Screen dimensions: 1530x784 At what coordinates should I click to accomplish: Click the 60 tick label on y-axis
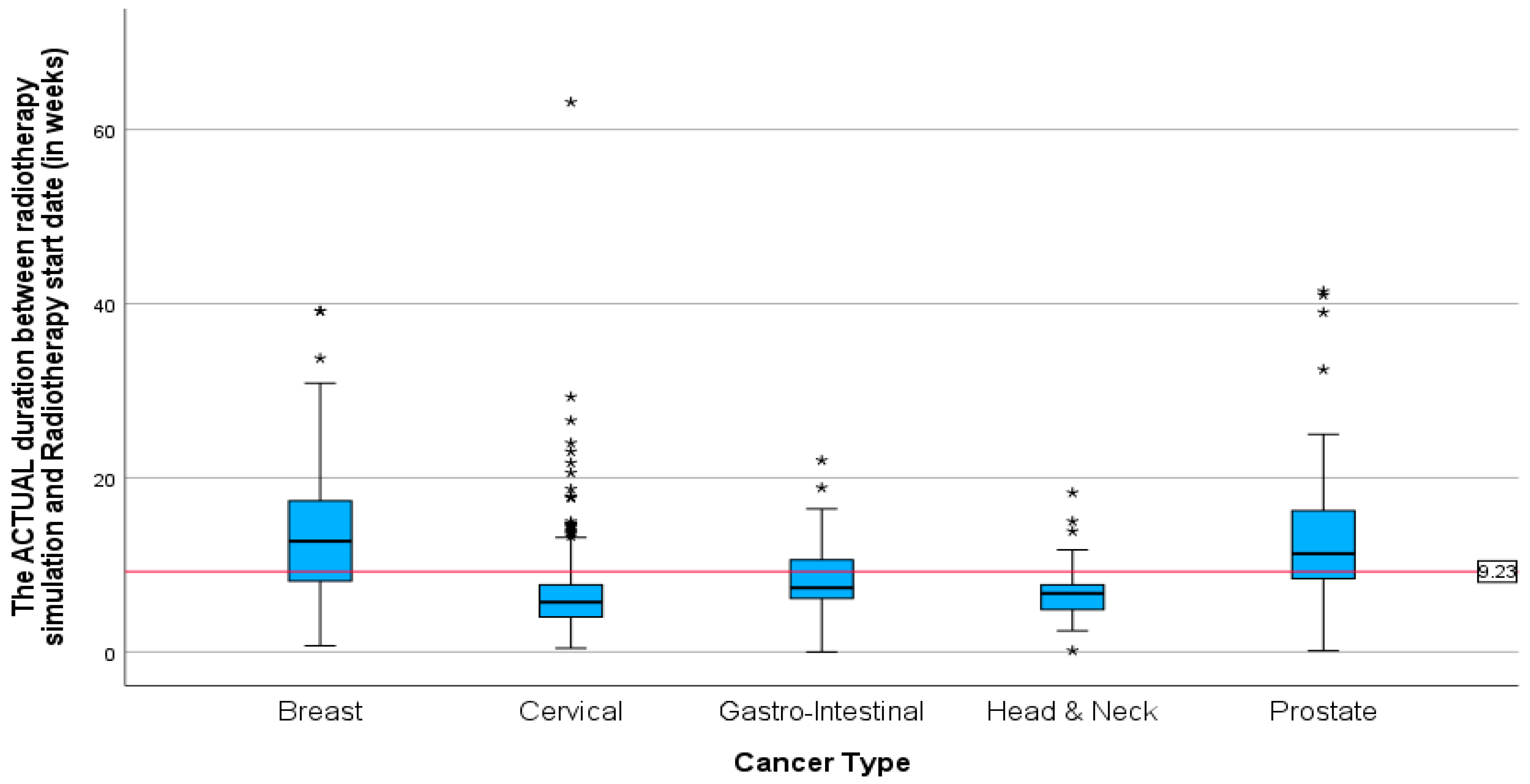click(103, 131)
